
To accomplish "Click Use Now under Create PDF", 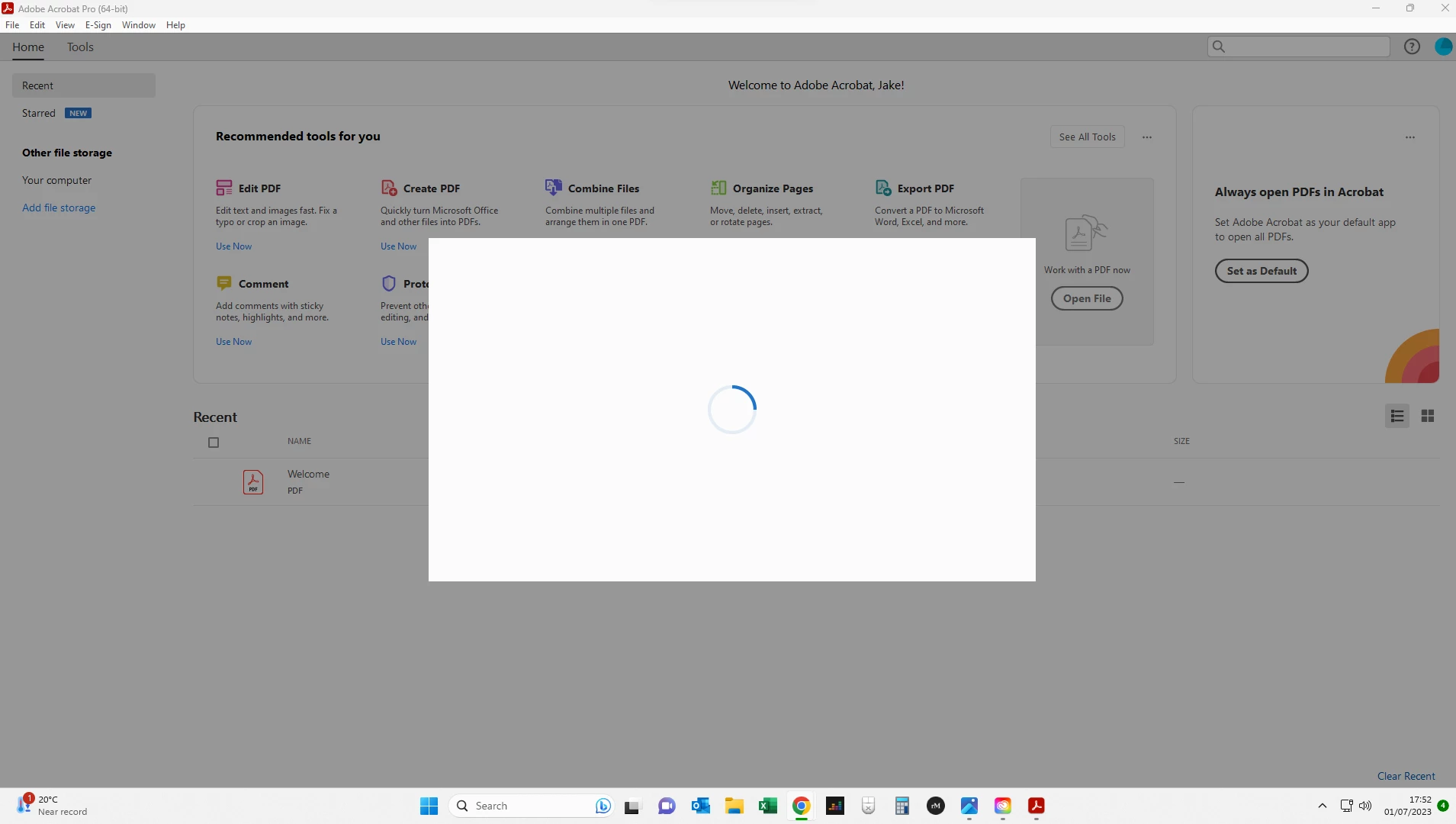I will point(398,246).
